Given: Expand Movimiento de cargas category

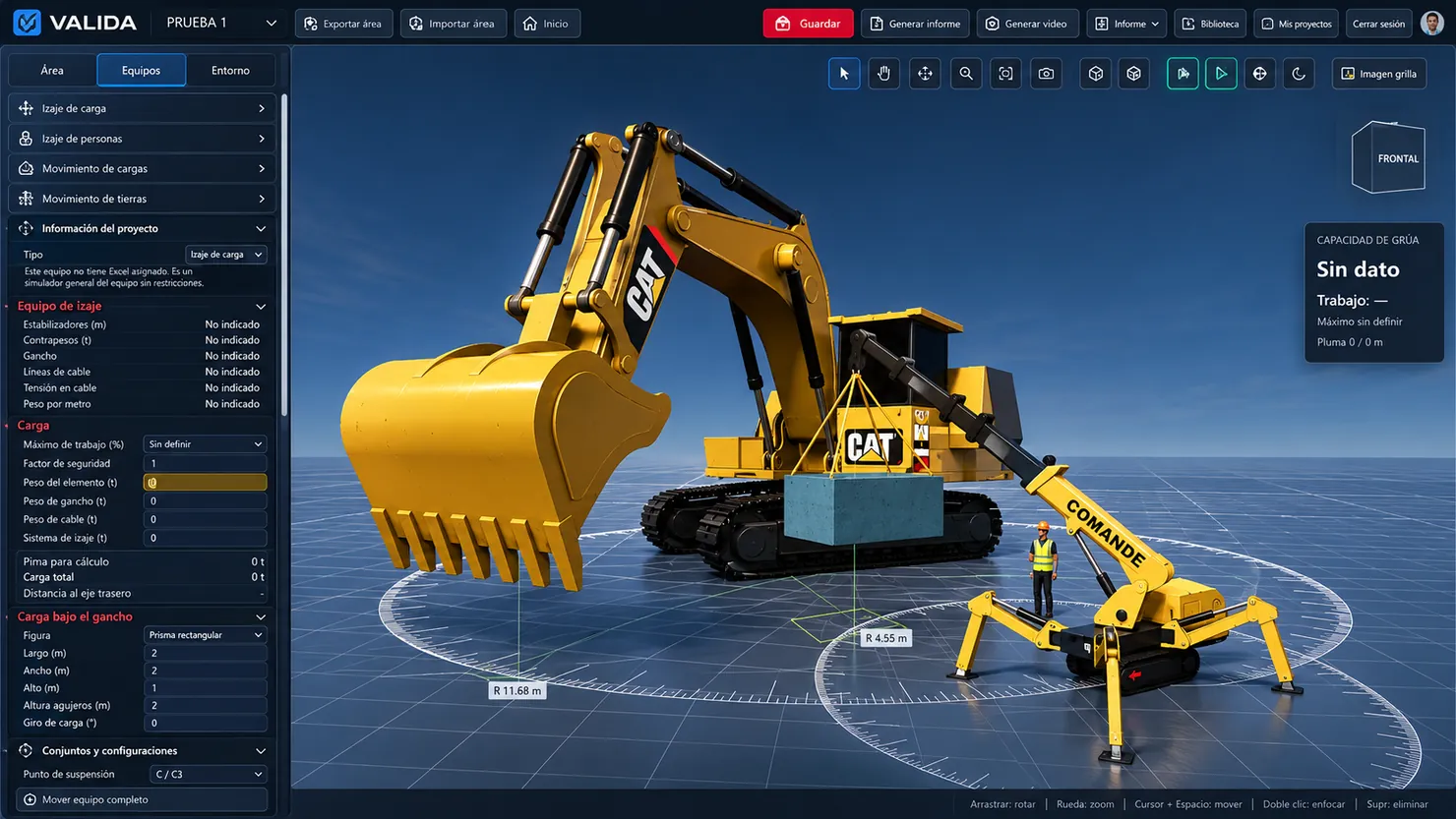Looking at the screenshot, I should (x=142, y=168).
